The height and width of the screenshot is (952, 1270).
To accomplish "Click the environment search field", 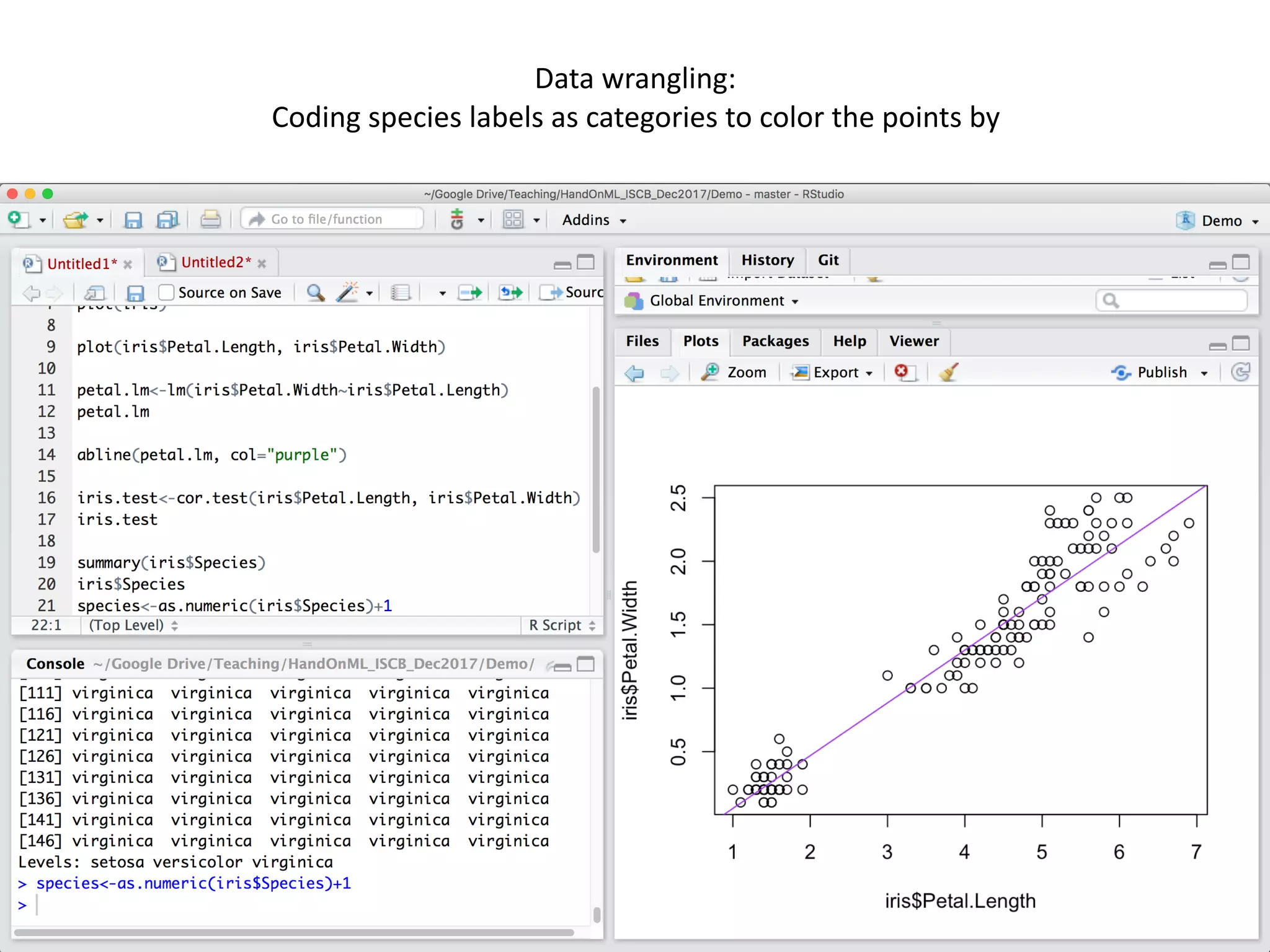I will click(1171, 301).
